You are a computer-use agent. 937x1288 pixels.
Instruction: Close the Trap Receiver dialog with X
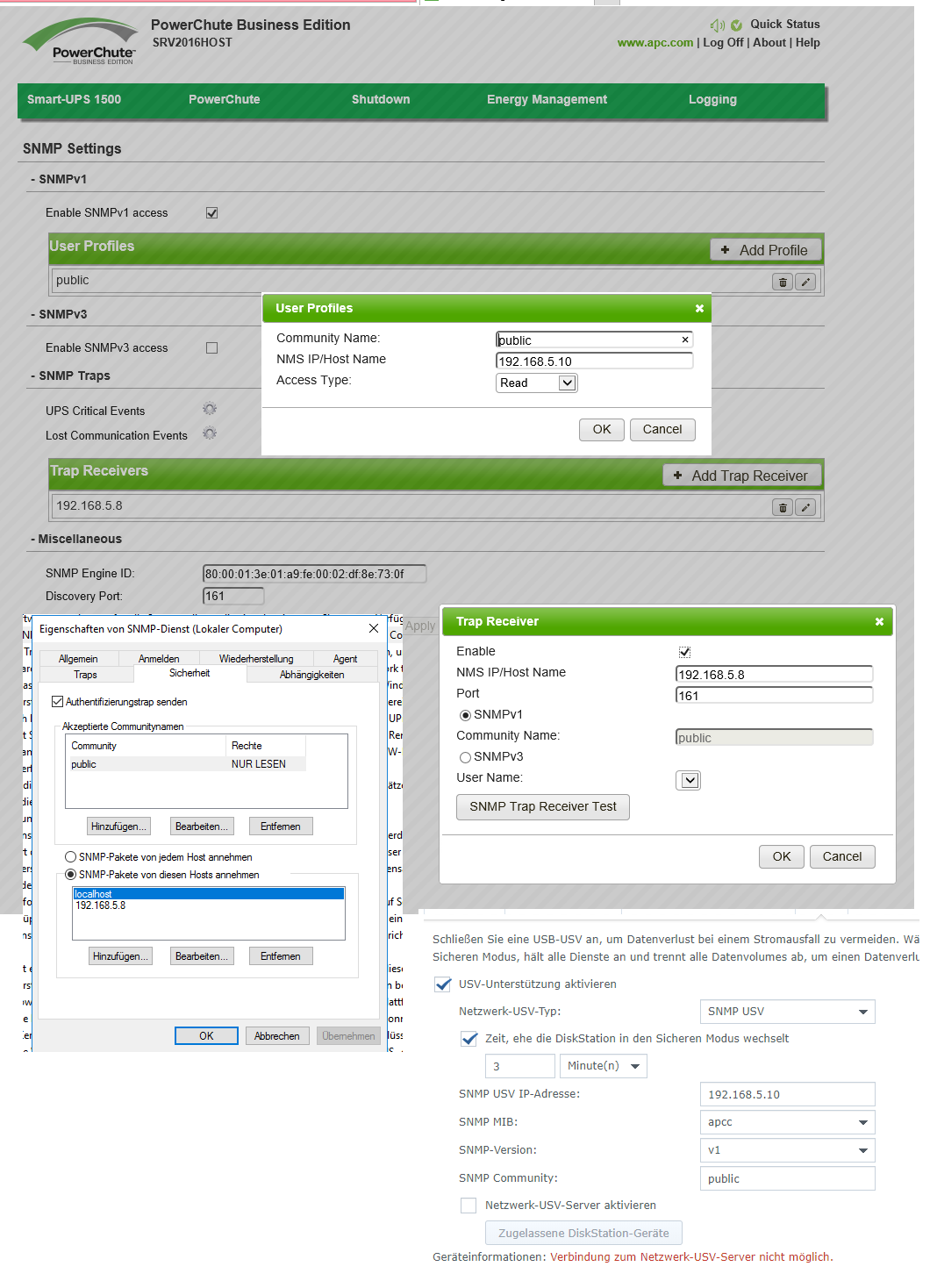pos(879,621)
